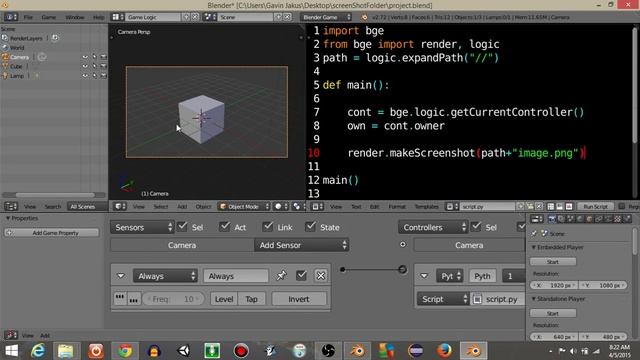This screenshot has width=640, height=360.
Task: Open 3D viewport Select menu
Action: click(161, 207)
